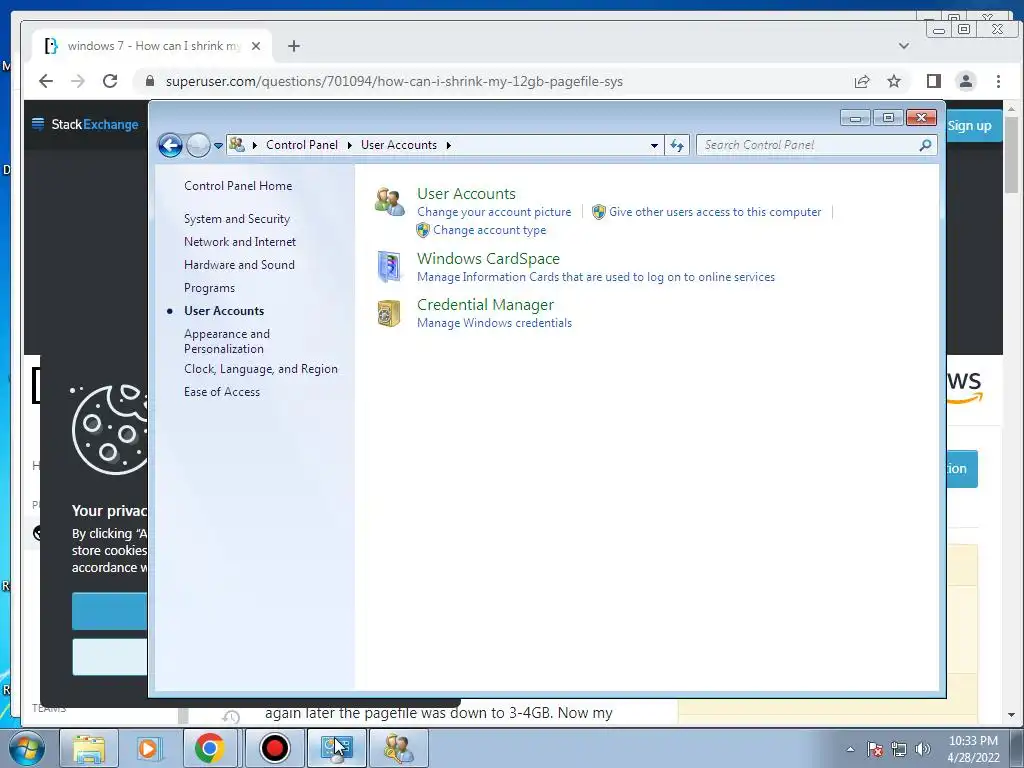The image size is (1024, 768).
Task: Open Credential Manager heading link
Action: click(x=485, y=305)
